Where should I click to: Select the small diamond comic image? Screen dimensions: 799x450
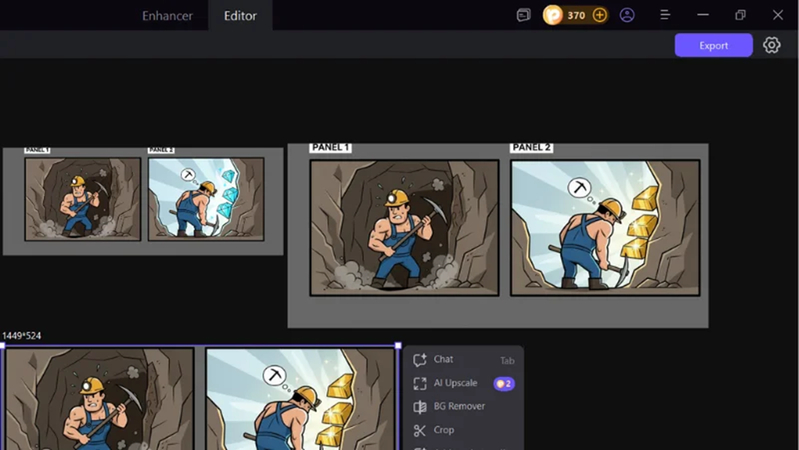tap(143, 201)
